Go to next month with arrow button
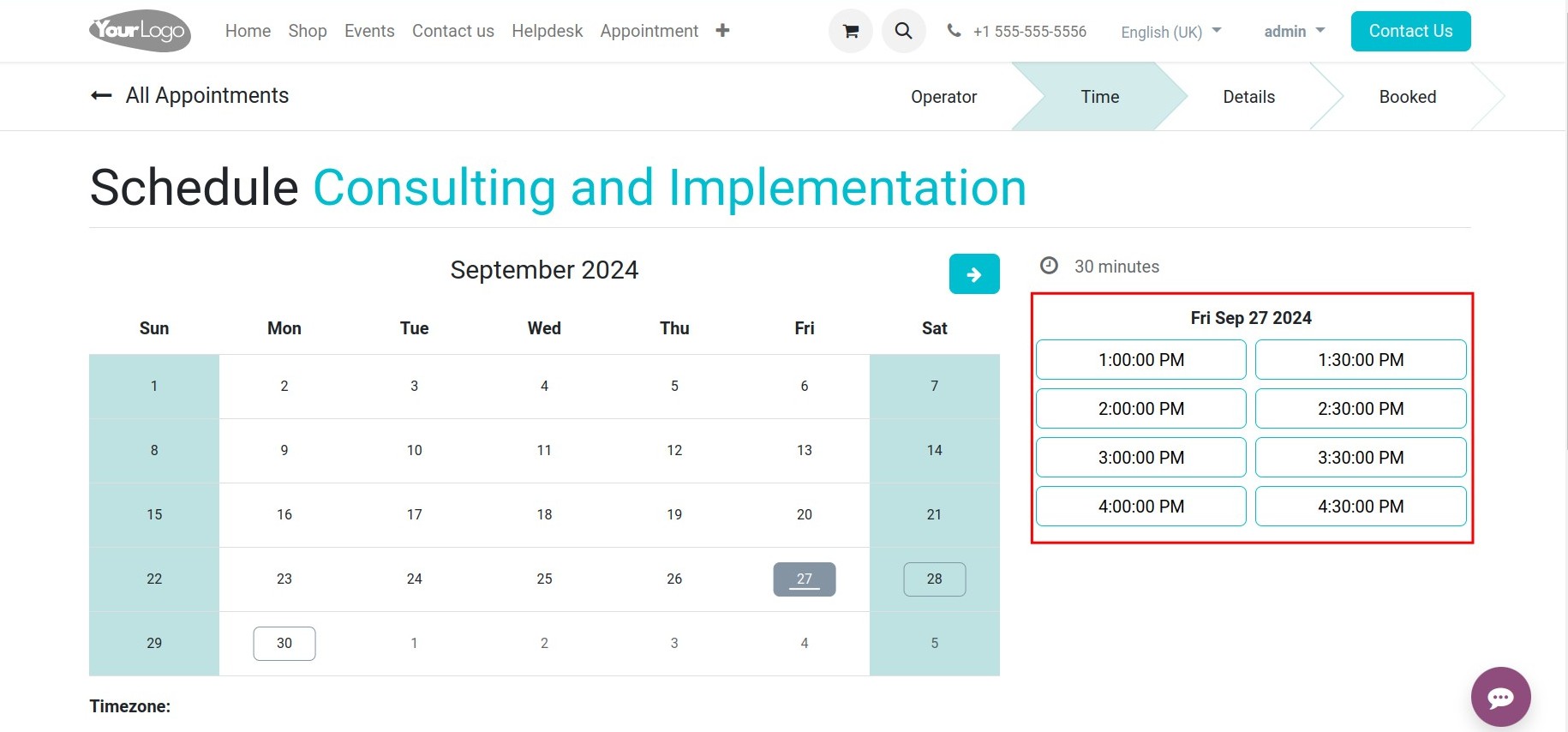 pyautogui.click(x=974, y=274)
